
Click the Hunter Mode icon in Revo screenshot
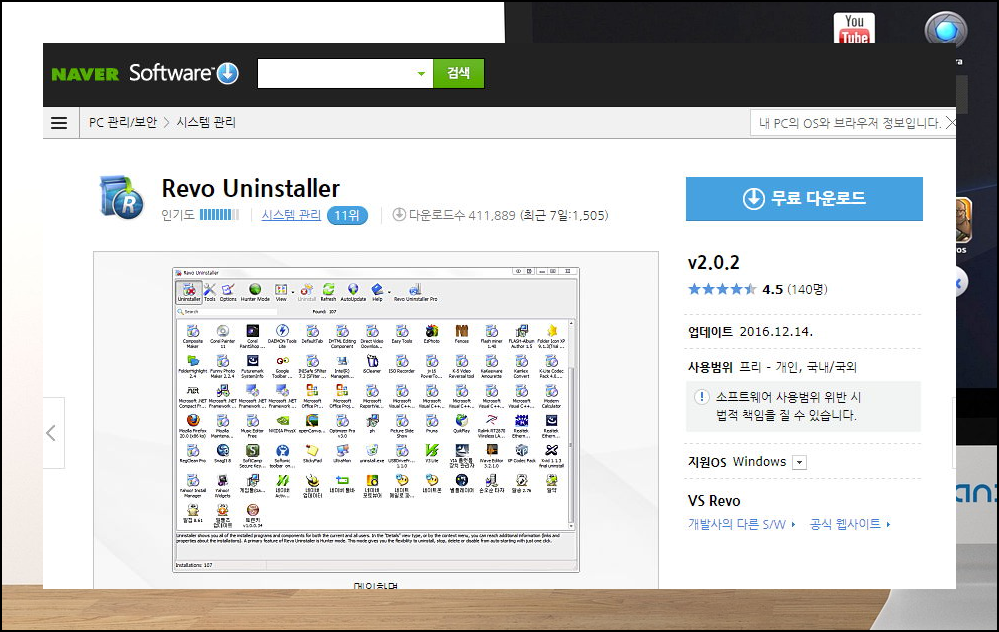click(x=255, y=292)
